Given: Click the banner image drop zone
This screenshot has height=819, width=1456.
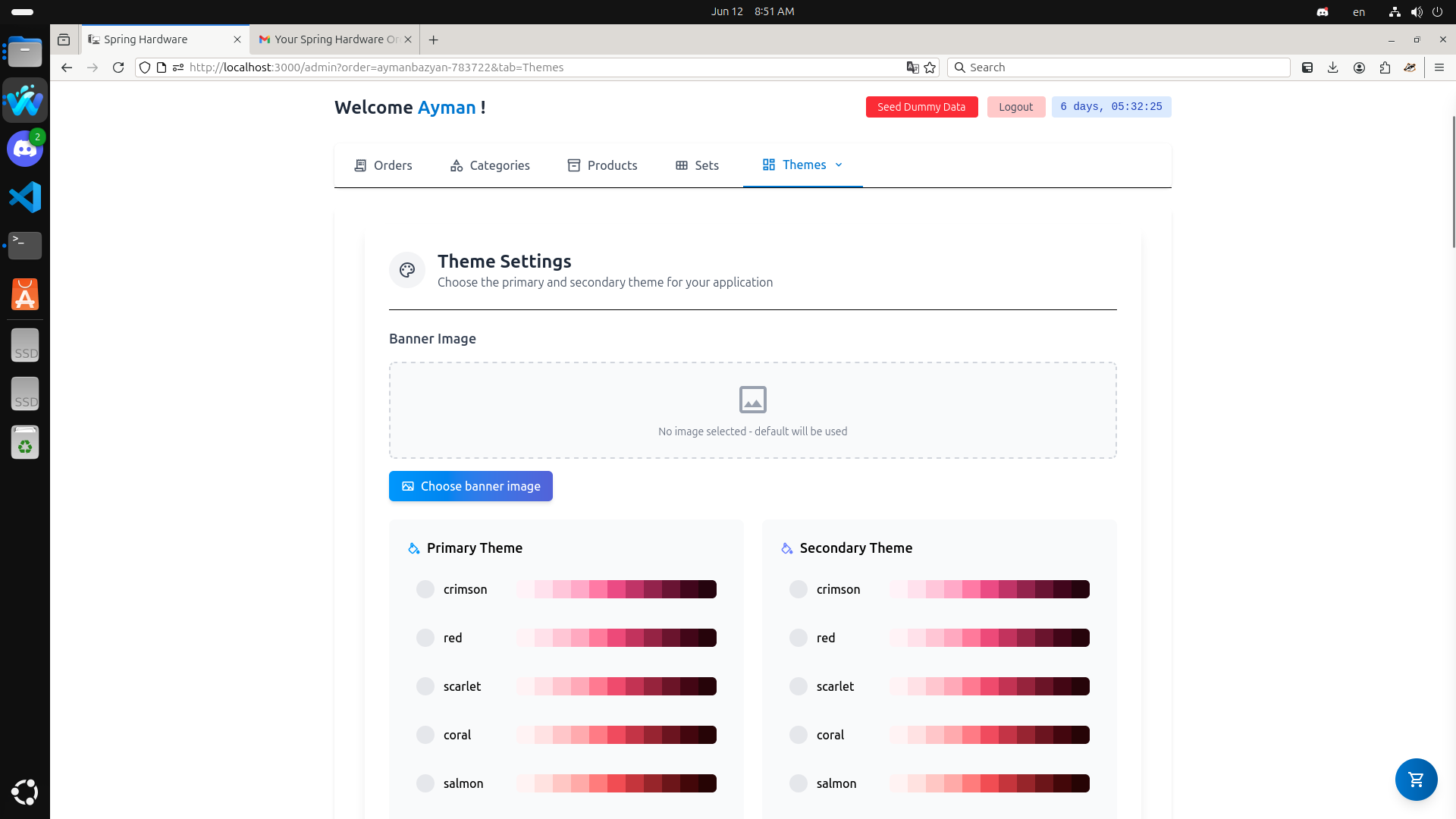Looking at the screenshot, I should (x=753, y=410).
